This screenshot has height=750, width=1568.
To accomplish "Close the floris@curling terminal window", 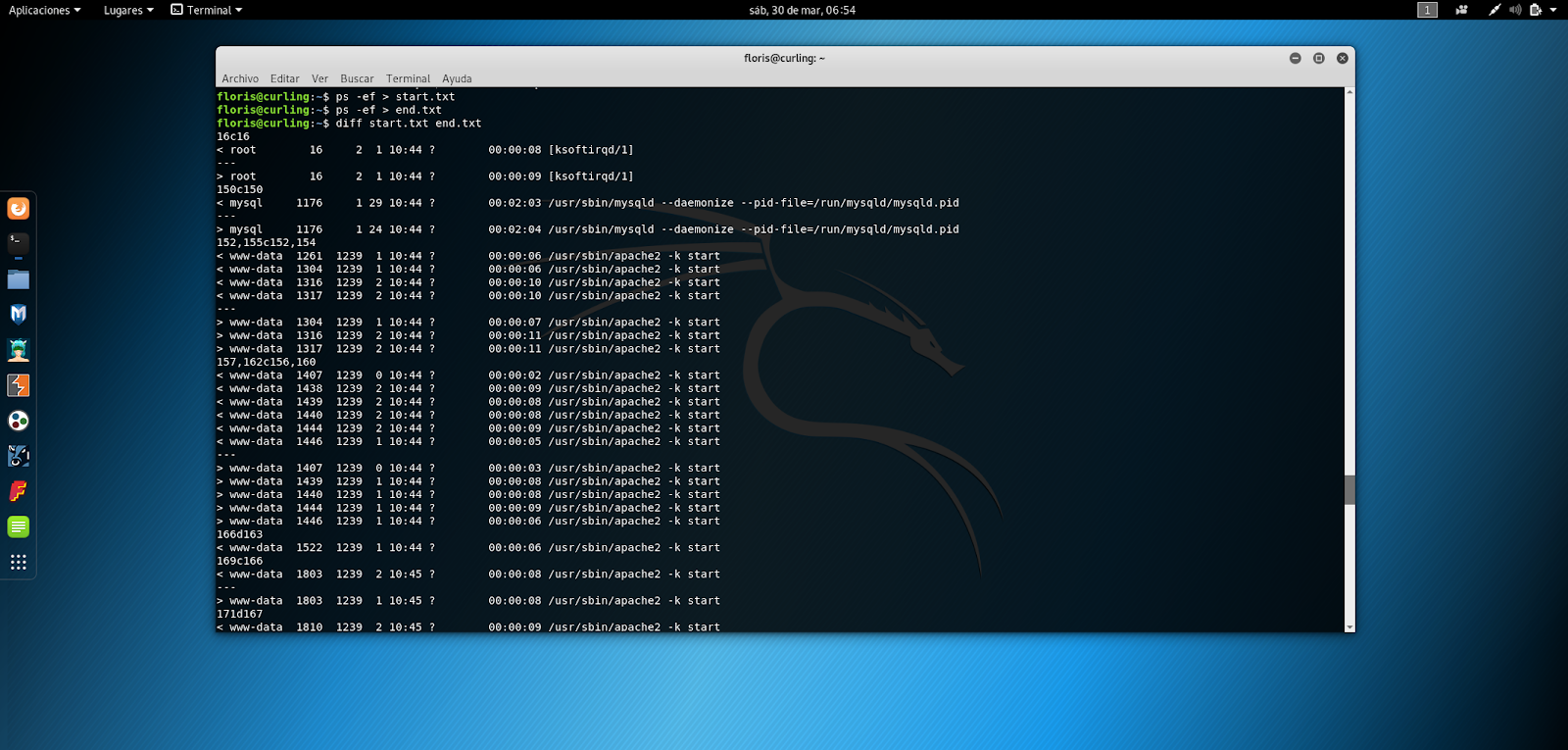I will point(1342,59).
